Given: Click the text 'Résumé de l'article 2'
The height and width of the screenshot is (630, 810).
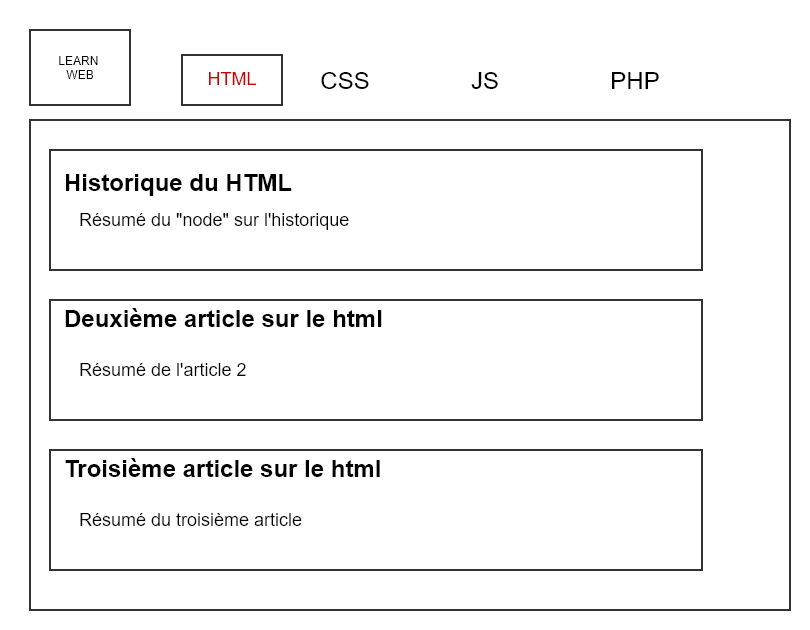Looking at the screenshot, I should (162, 370).
